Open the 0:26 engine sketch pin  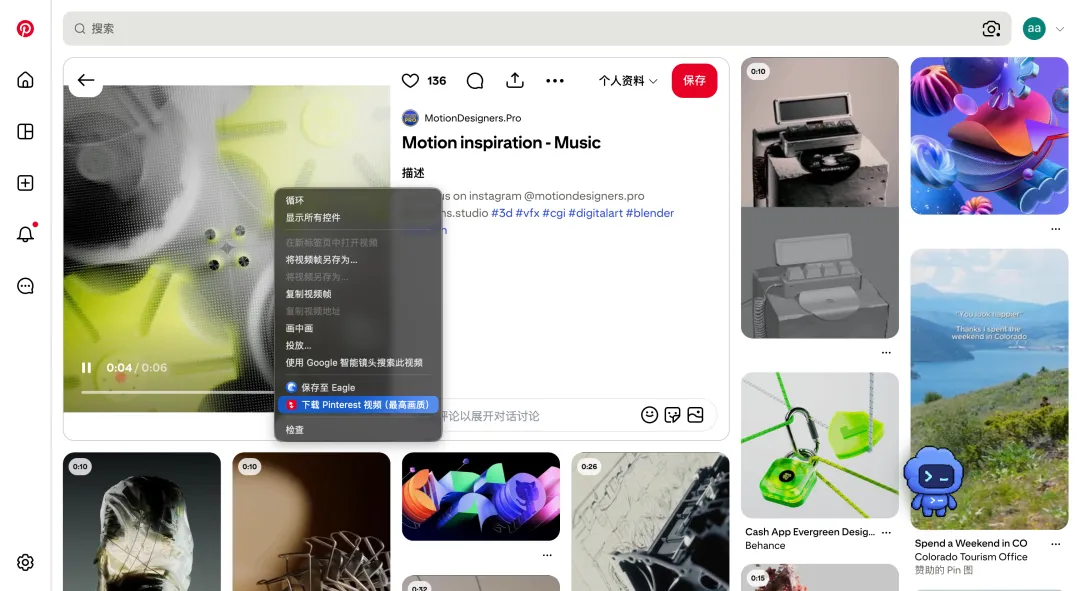coord(650,521)
